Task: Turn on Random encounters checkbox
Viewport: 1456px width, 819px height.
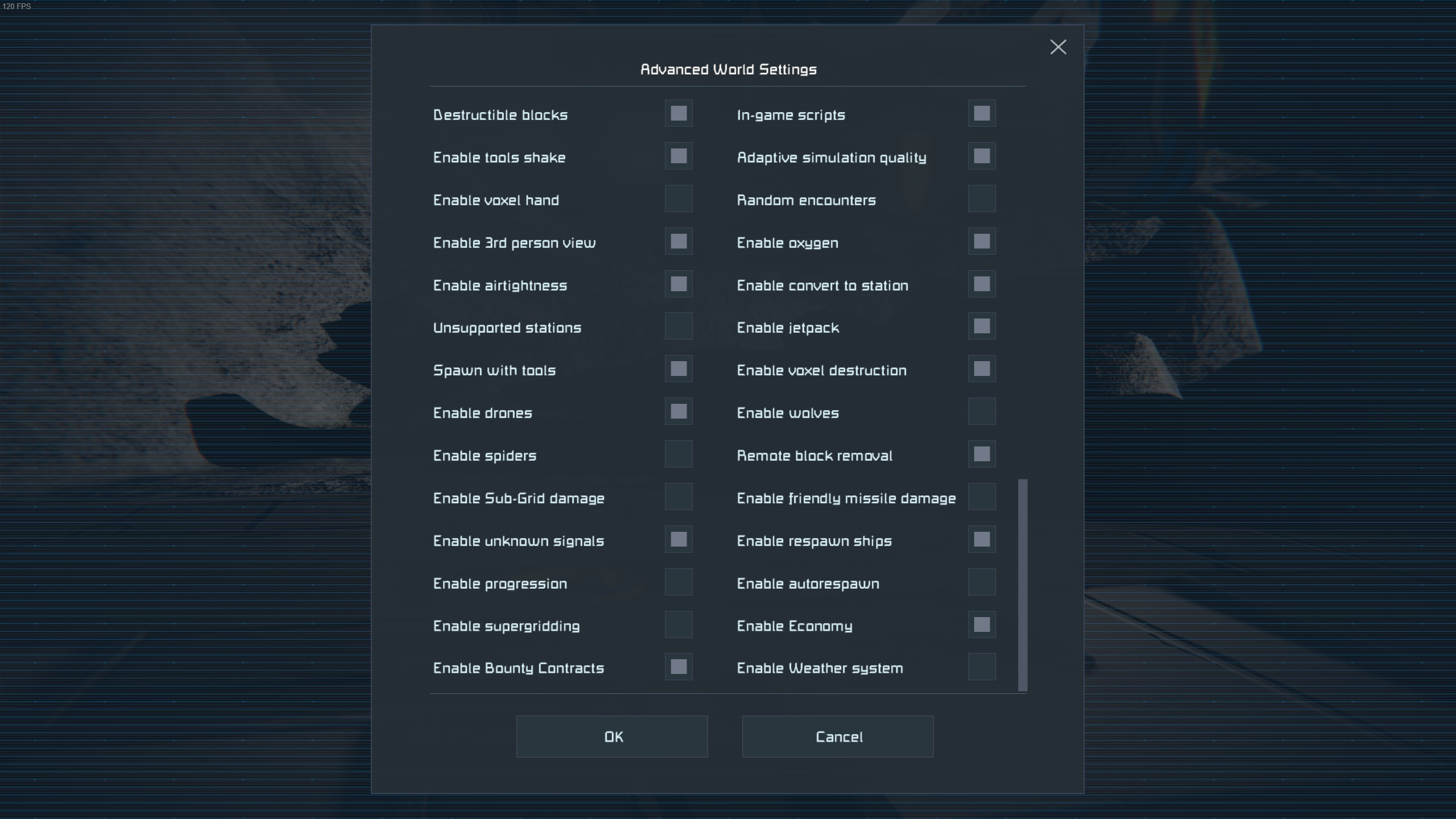Action: point(982,199)
